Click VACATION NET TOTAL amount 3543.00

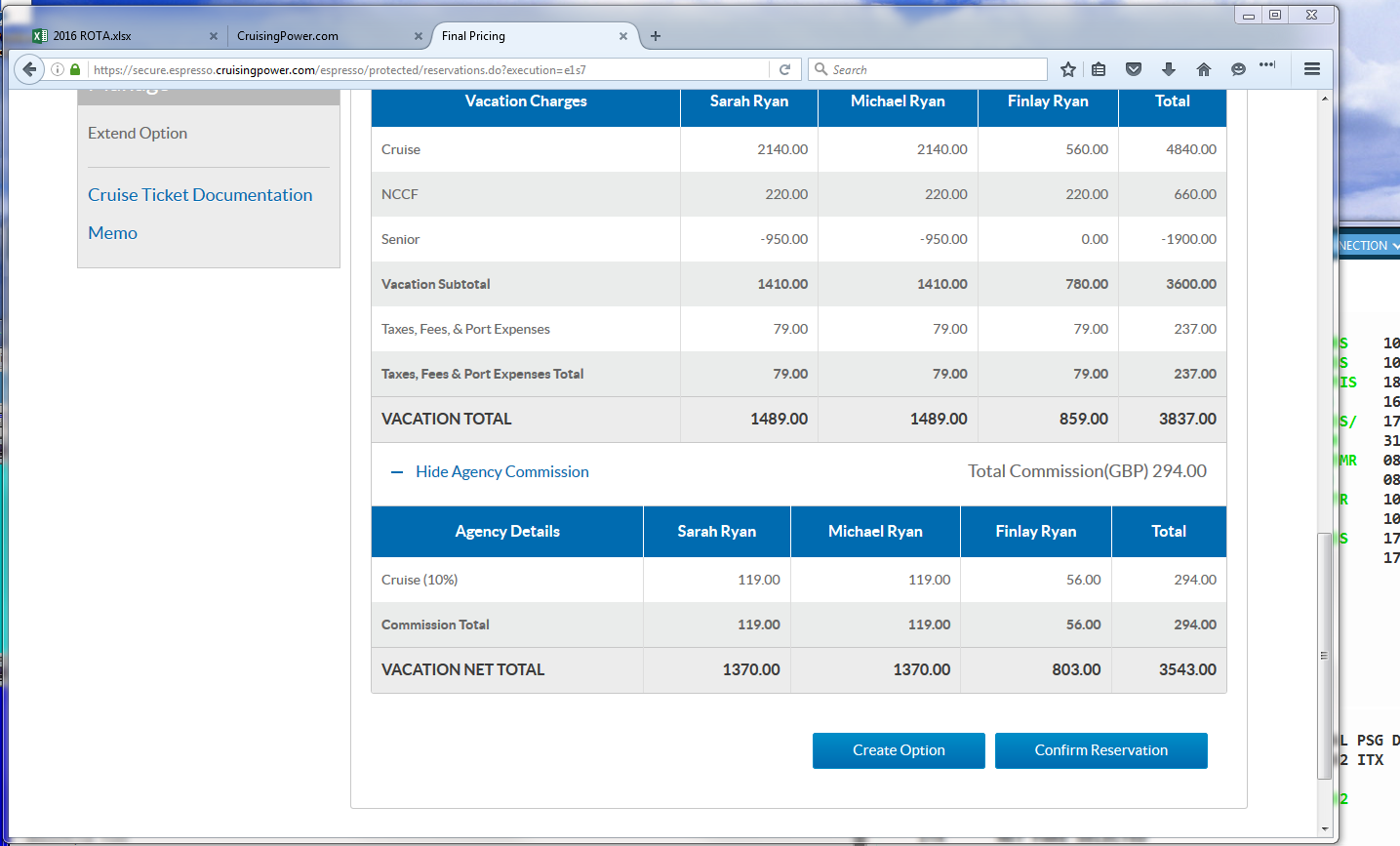[x=1187, y=670]
